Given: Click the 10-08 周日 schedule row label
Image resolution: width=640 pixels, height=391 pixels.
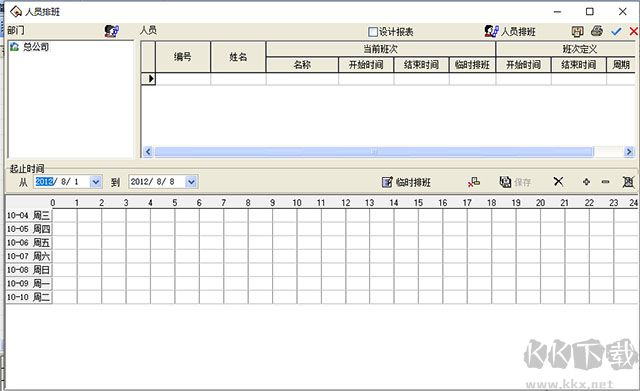Looking at the screenshot, I should coord(29,270).
